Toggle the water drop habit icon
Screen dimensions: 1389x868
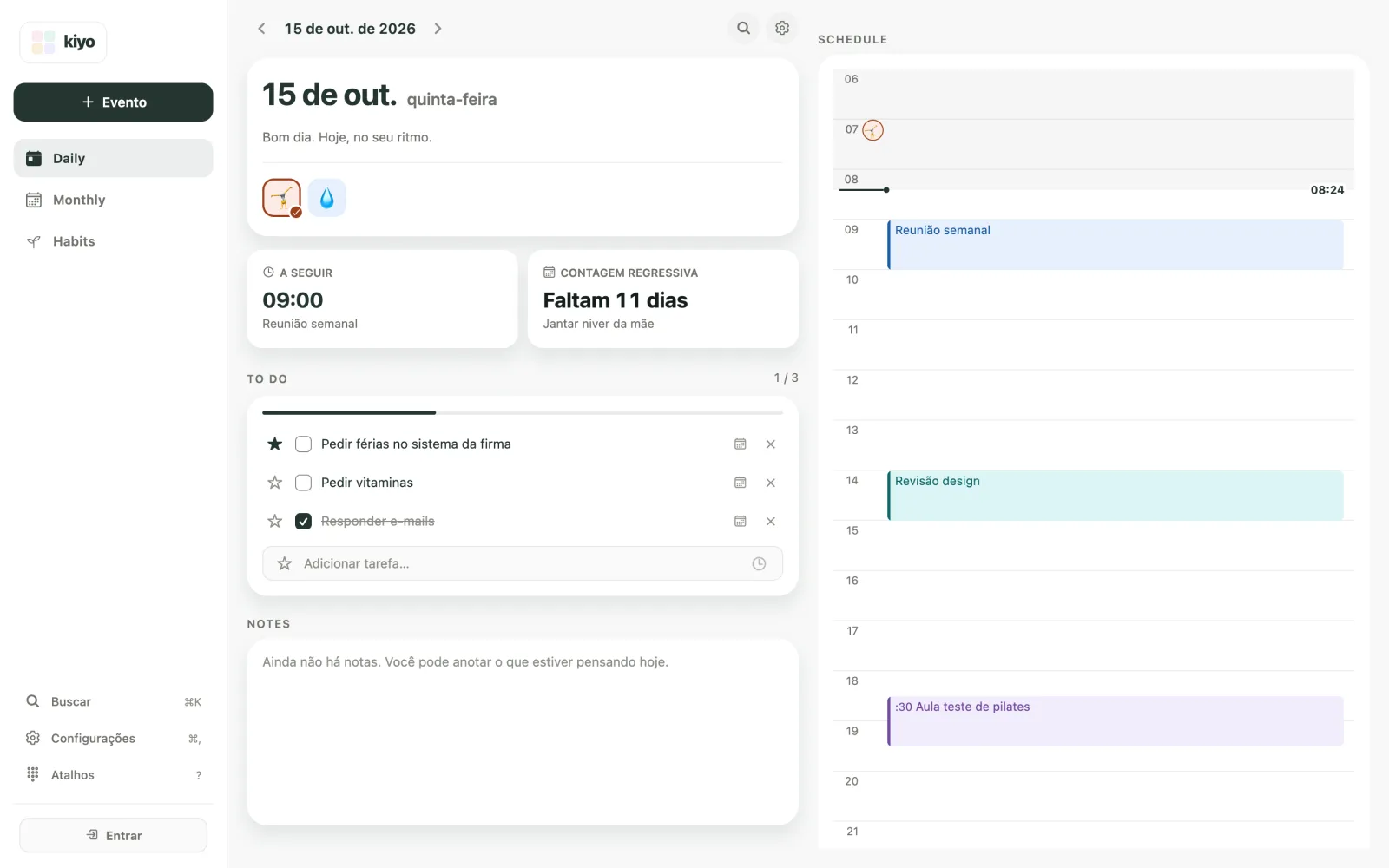[327, 198]
